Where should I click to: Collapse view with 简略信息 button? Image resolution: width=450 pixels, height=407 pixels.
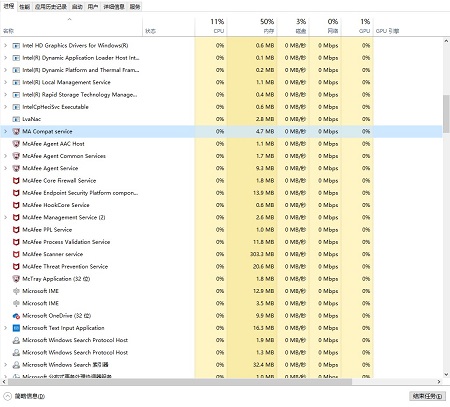[x=24, y=396]
